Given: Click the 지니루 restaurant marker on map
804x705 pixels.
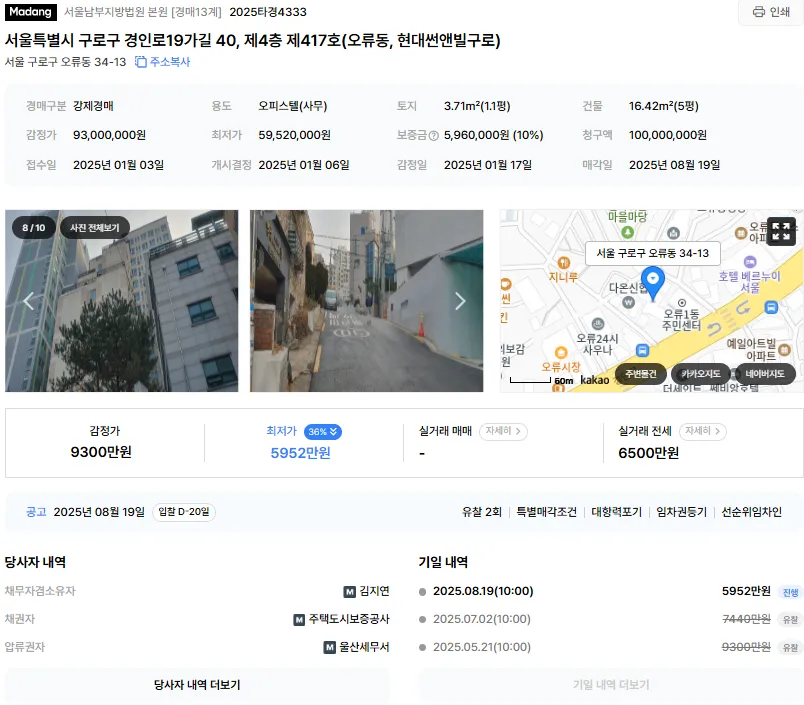Looking at the screenshot, I should (x=563, y=264).
